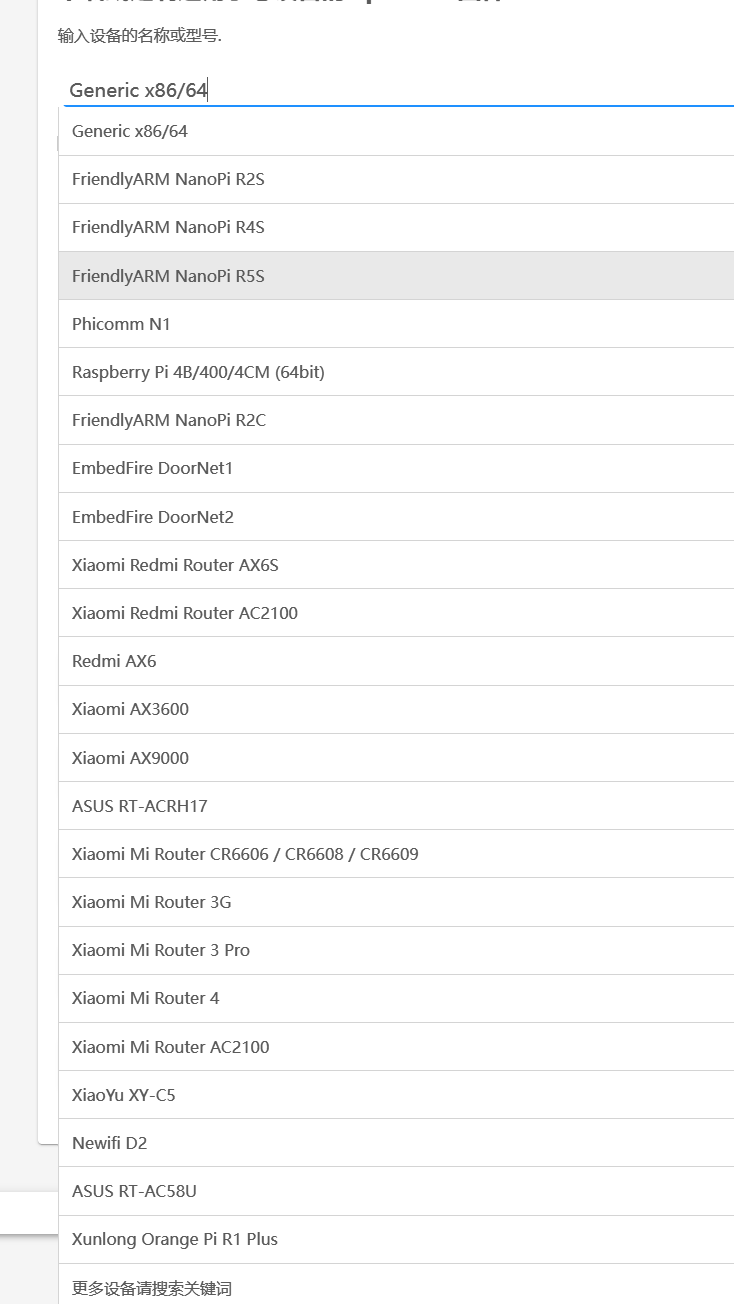Select Phicomm N1 device
Image resolution: width=734 pixels, height=1304 pixels.
coord(121,324)
